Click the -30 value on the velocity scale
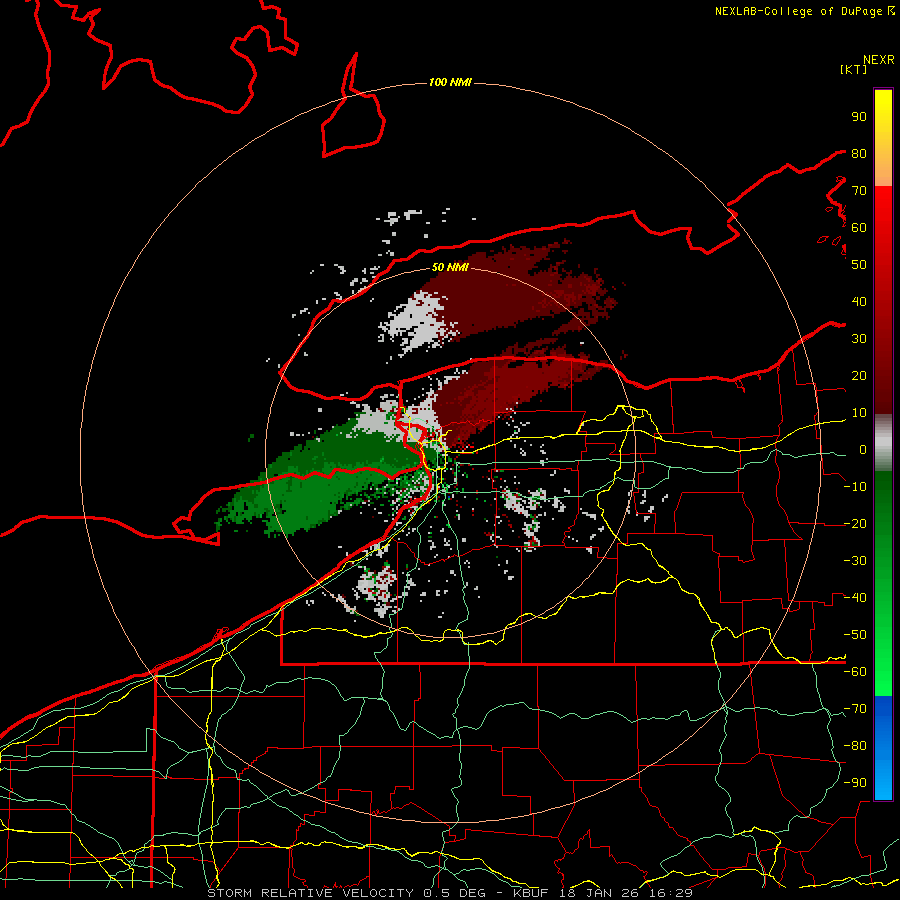Viewport: 900px width, 900px height. pos(855,561)
